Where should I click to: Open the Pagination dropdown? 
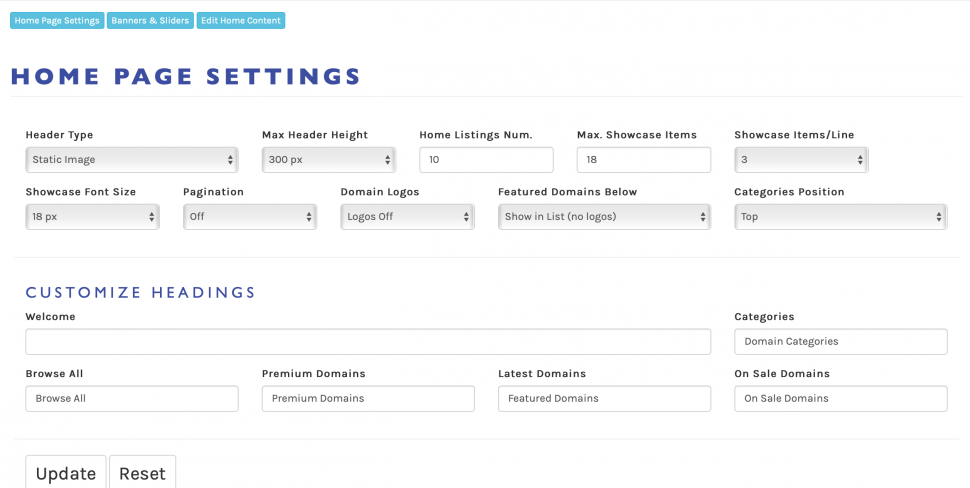249,217
